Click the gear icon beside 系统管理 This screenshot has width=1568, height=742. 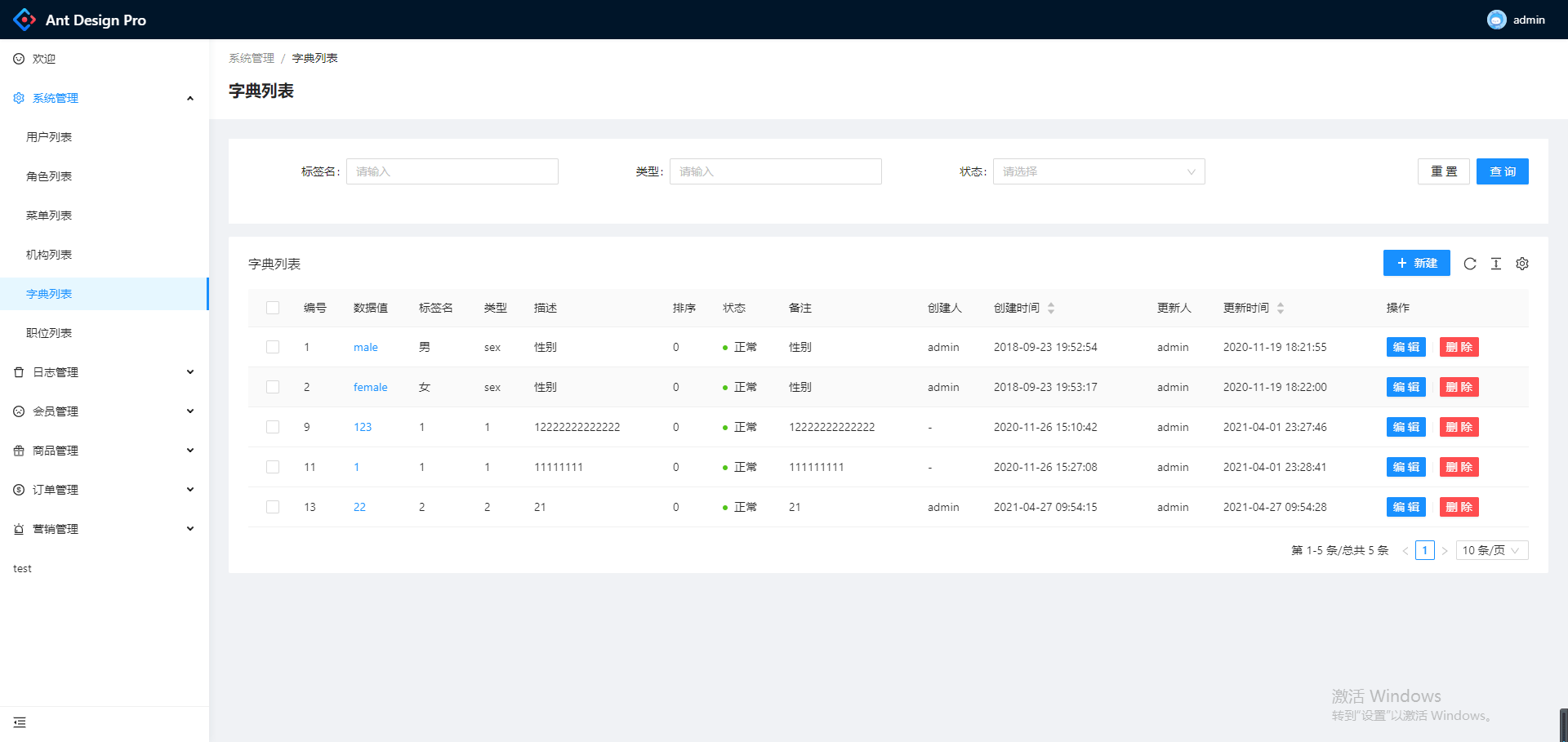pos(19,98)
